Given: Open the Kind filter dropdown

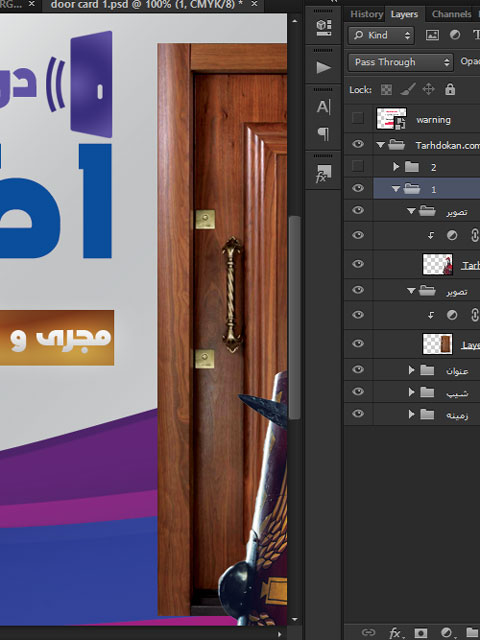Looking at the screenshot, I should 381,35.
